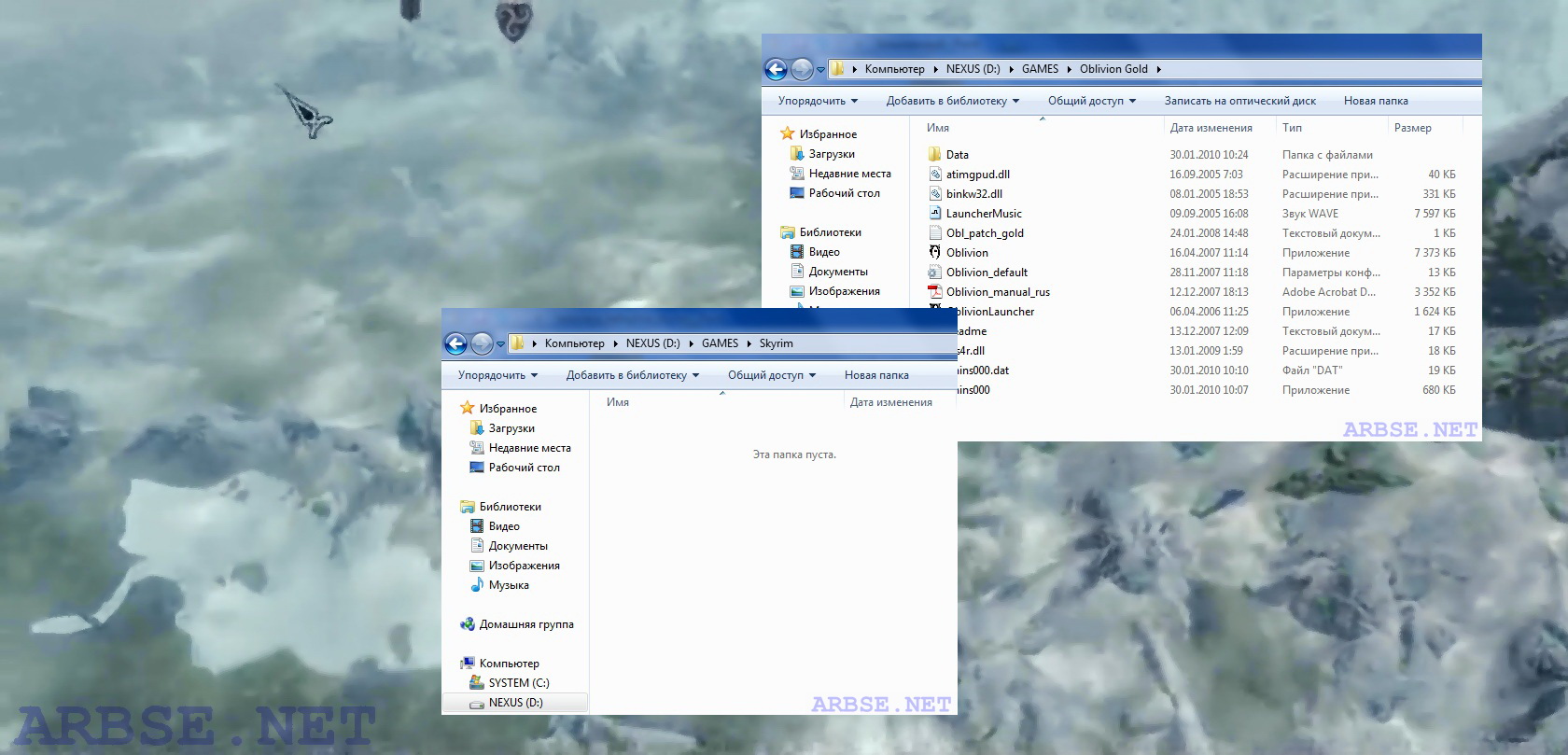Open Изображения library in Skyrim window sidebar
The width and height of the screenshot is (1568, 755).
pyautogui.click(x=514, y=566)
